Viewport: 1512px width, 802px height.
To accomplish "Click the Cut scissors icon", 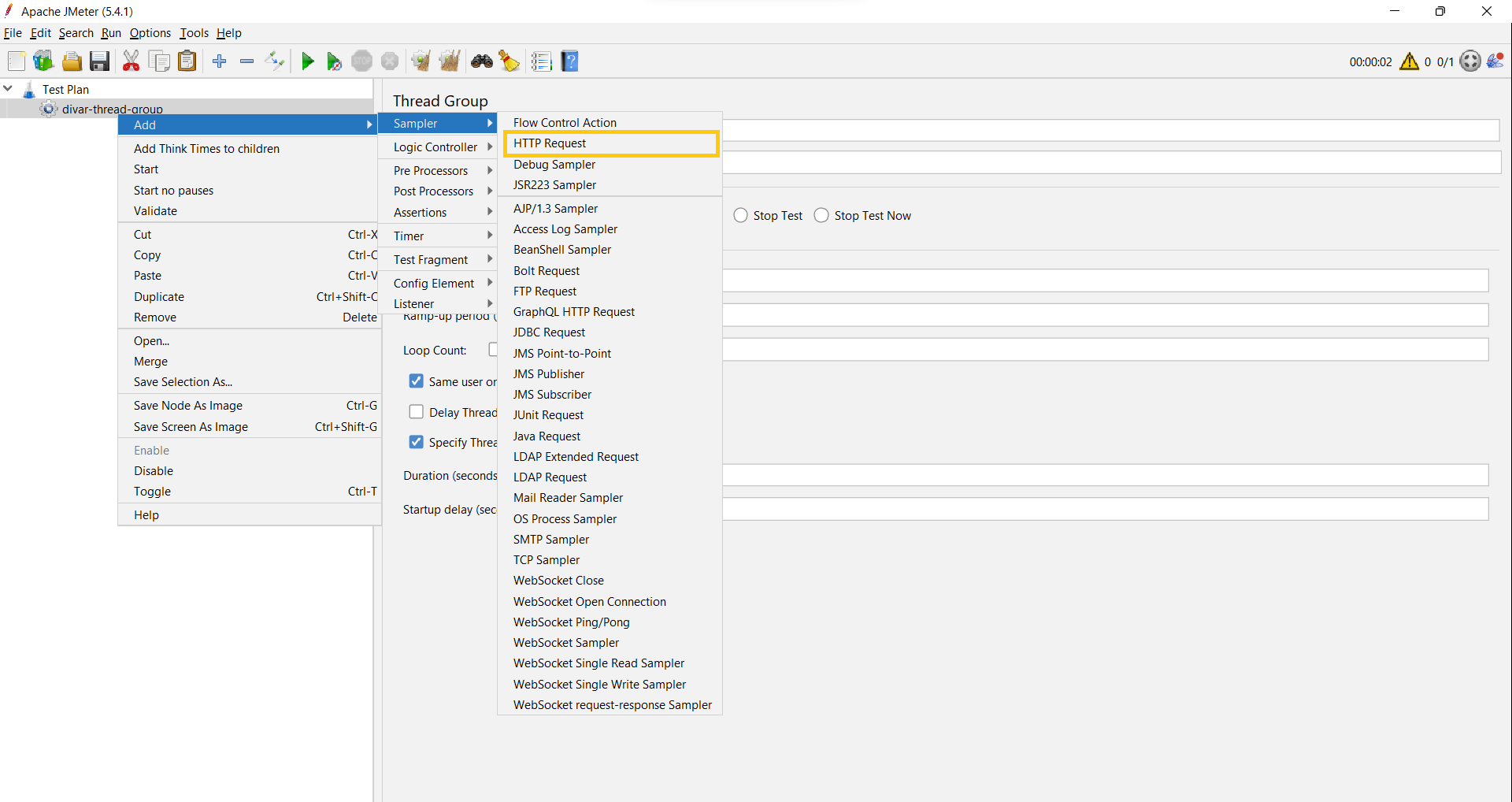I will point(131,61).
